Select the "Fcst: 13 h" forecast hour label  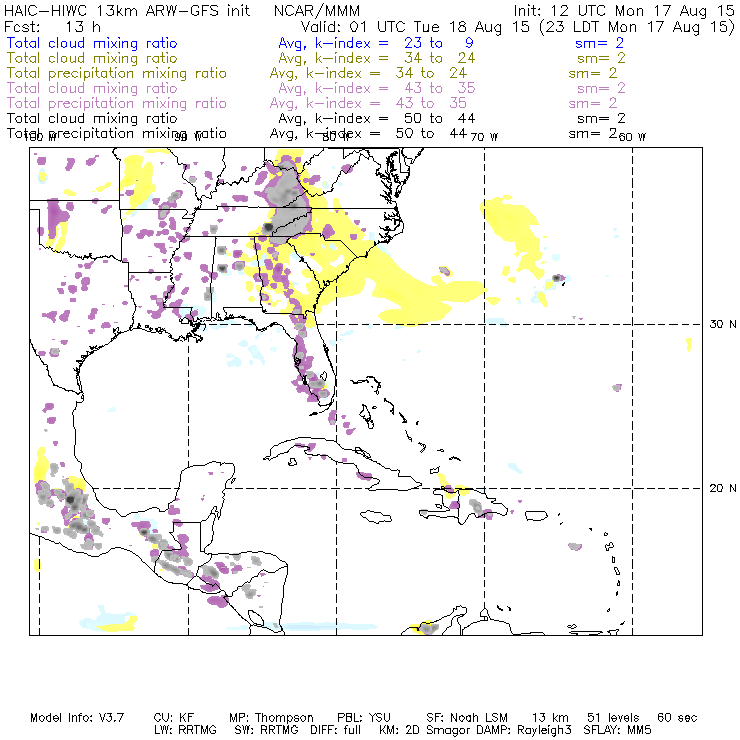pyautogui.click(x=52, y=26)
